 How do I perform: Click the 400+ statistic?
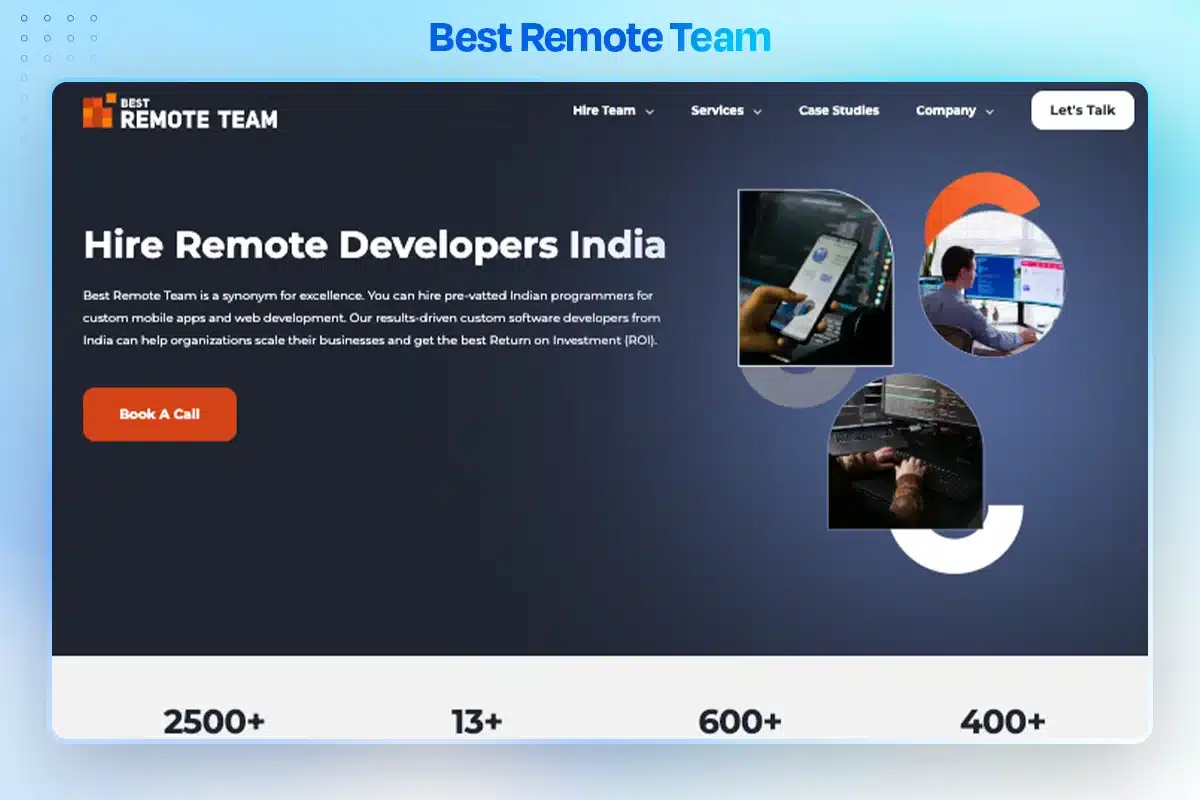[x=1003, y=721]
